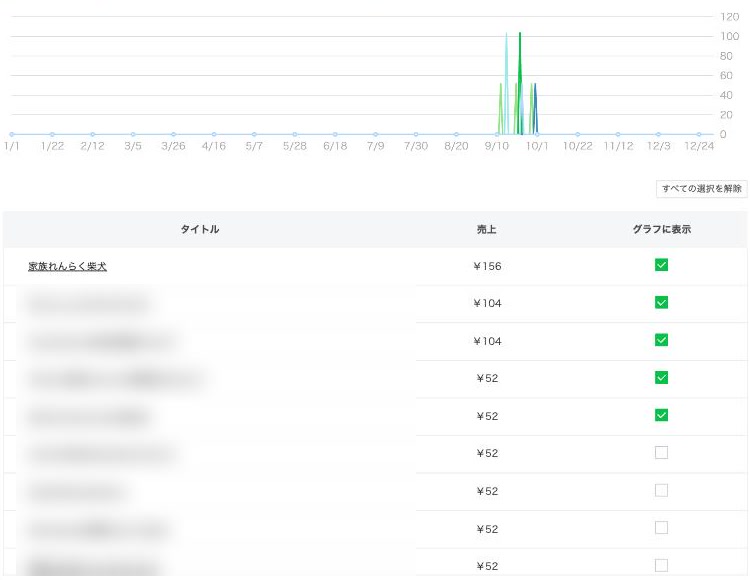This screenshot has width=750, height=580.
Task: Uncheck graph display for the lower ¥104 row
Action: 661,340
